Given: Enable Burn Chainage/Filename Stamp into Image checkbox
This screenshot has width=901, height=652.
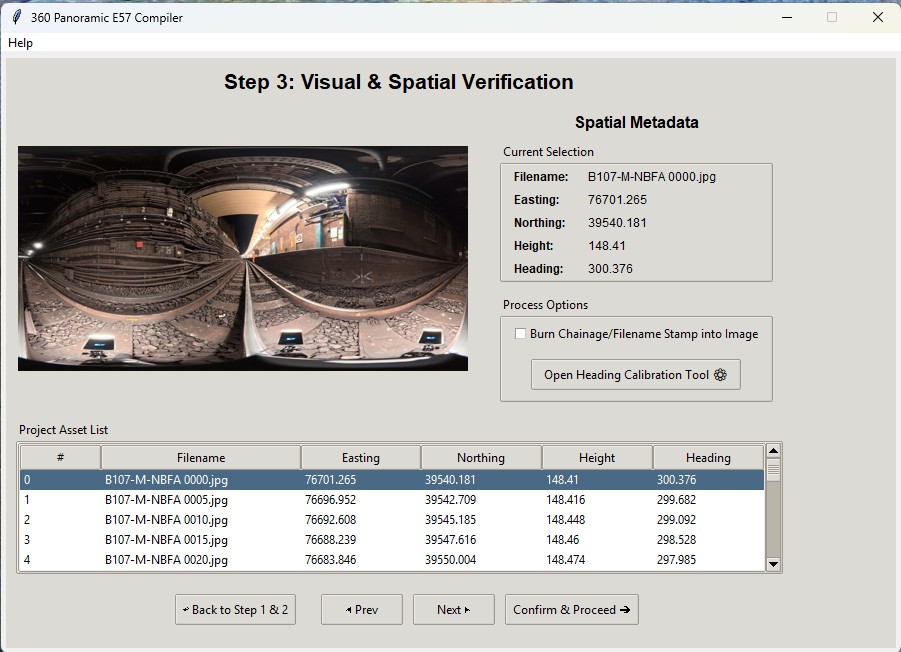Looking at the screenshot, I should [x=520, y=334].
